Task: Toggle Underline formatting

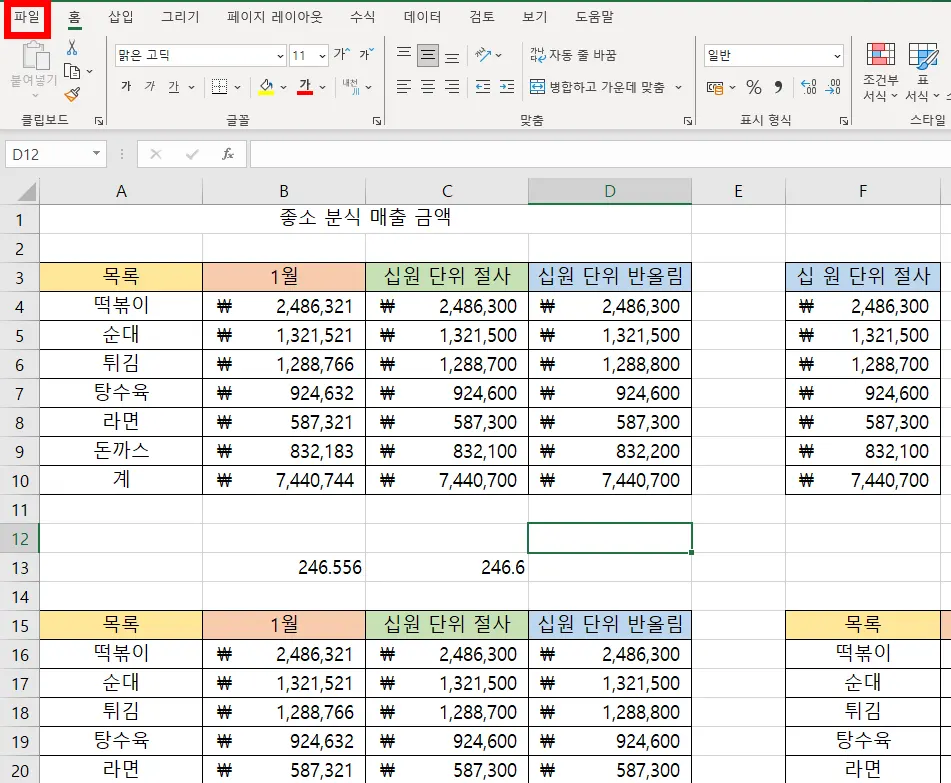Action: (174, 86)
